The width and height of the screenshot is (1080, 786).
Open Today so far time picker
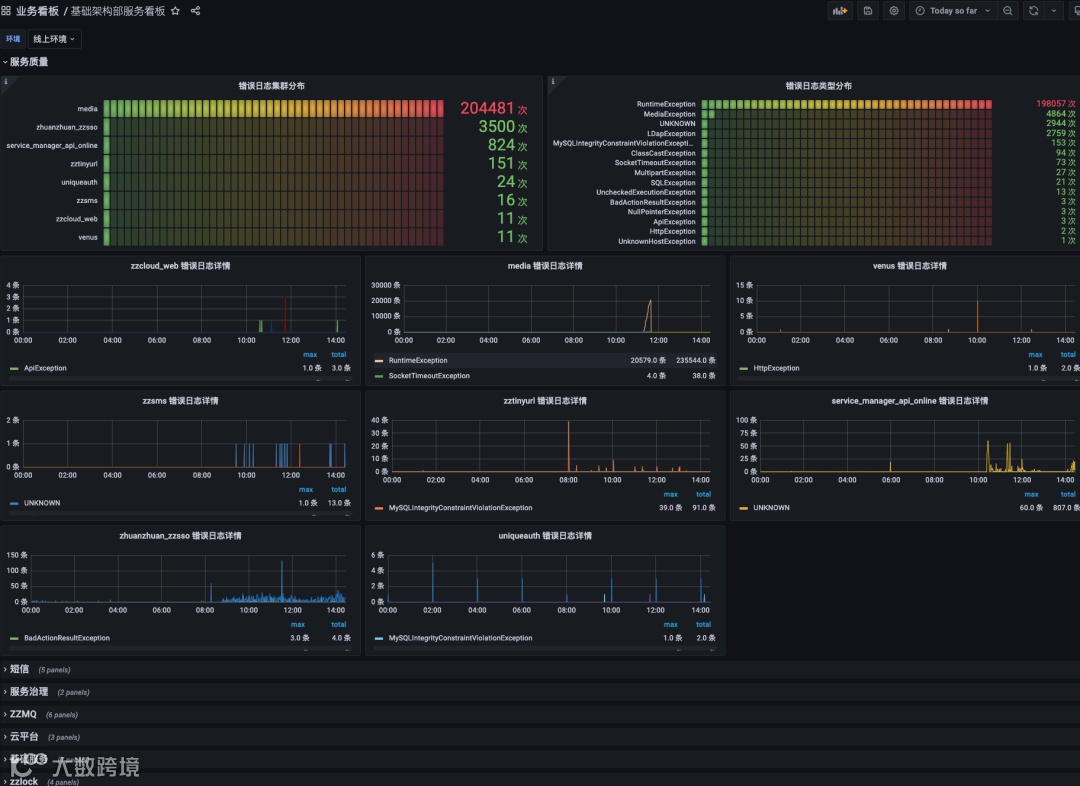point(953,11)
